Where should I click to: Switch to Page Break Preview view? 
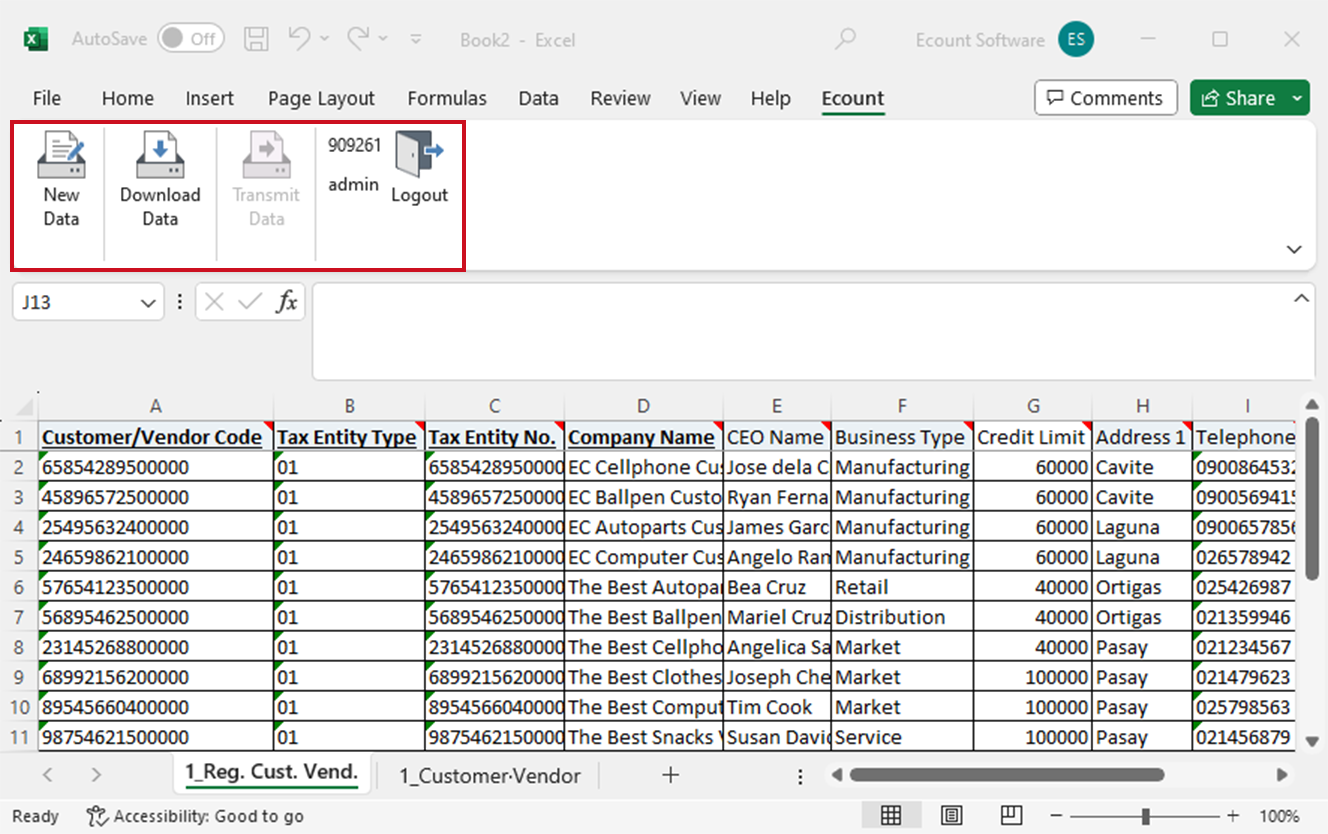pyautogui.click(x=1012, y=815)
